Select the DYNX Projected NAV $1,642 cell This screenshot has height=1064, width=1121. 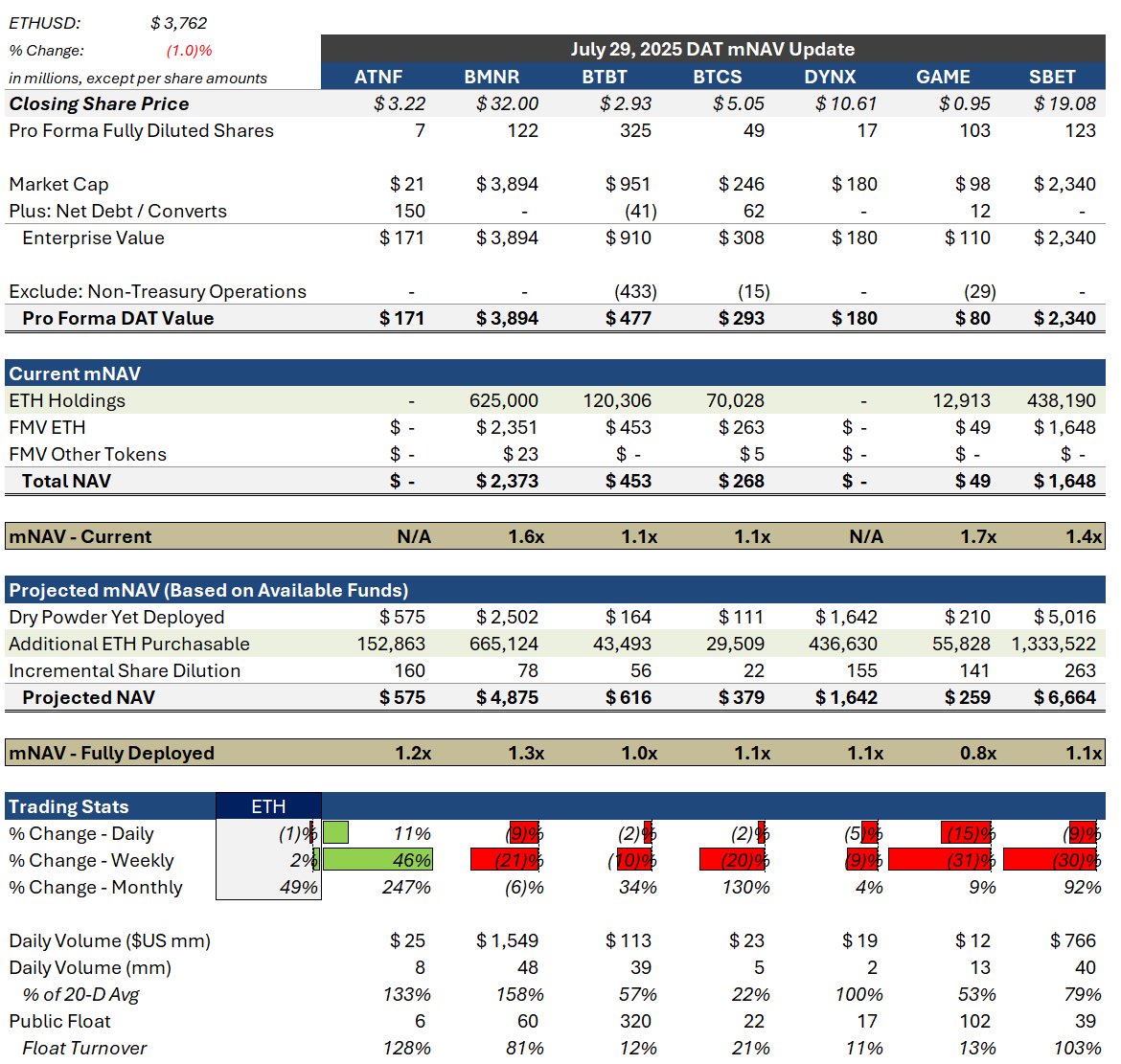pyautogui.click(x=846, y=697)
